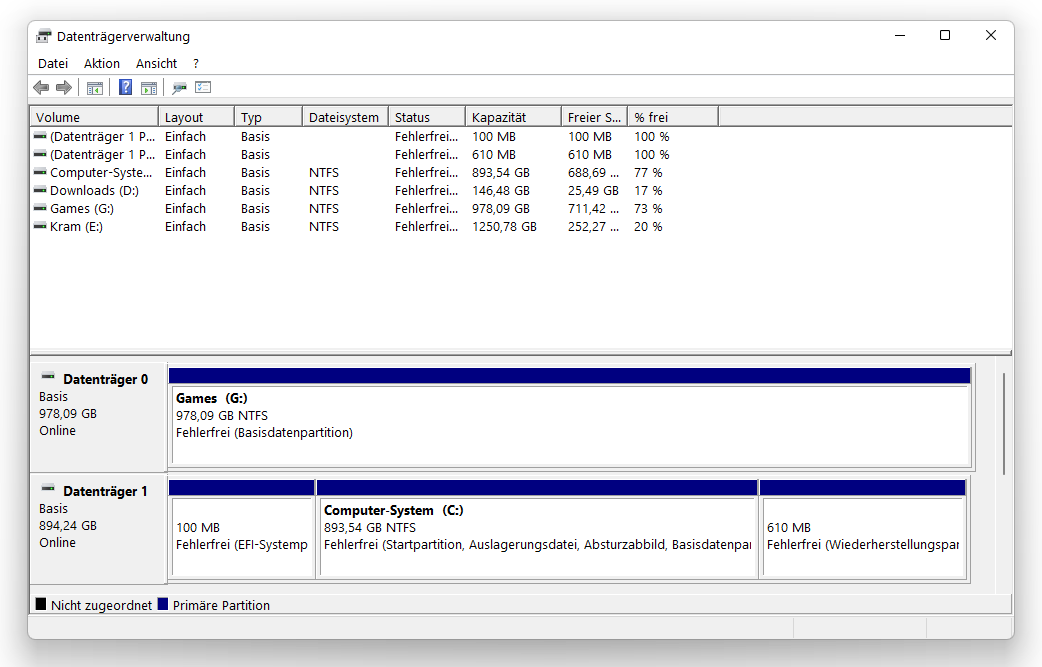The image size is (1042, 667).
Task: Sort by the % frei column header
Action: tap(673, 117)
